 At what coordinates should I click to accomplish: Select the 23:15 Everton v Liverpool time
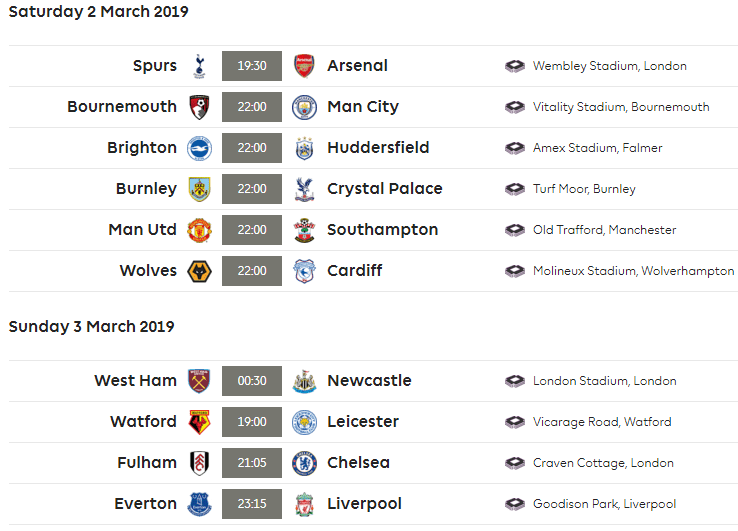tap(251, 504)
